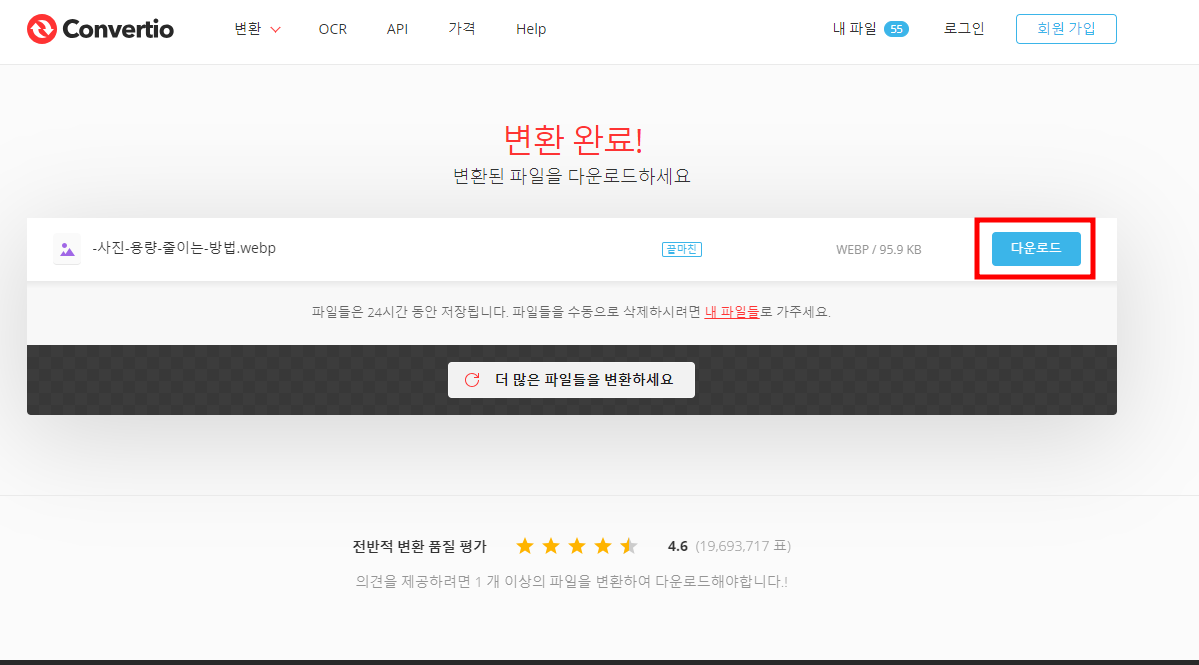Click the 다운로드 download button
Viewport: 1199px width, 665px height.
(x=1036, y=249)
